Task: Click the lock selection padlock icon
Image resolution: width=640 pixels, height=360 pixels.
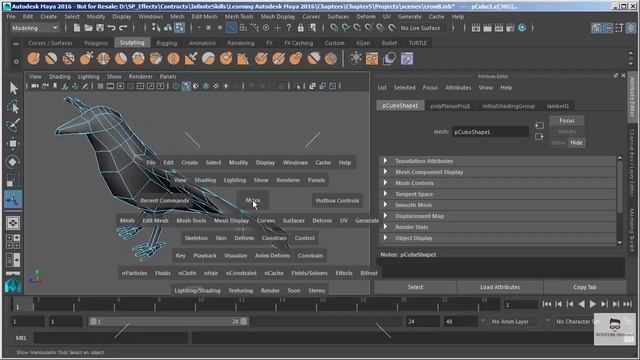Action: (x=300, y=28)
